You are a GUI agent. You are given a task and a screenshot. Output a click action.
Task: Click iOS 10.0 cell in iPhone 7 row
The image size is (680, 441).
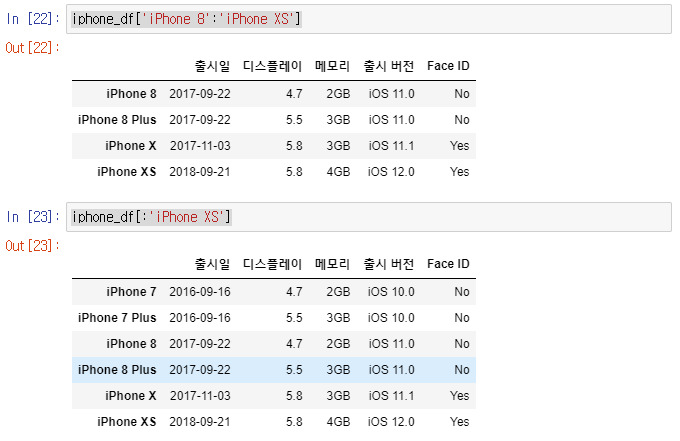click(x=391, y=292)
